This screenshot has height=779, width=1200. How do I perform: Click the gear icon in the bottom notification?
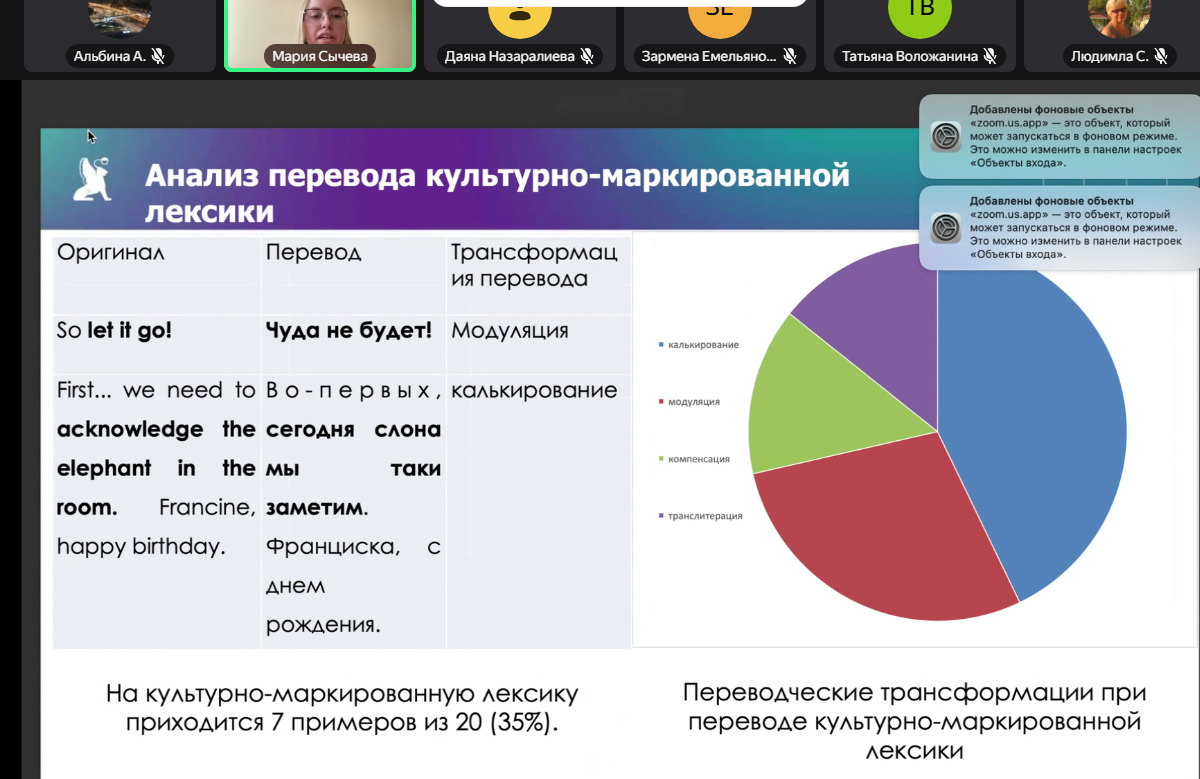pos(945,228)
